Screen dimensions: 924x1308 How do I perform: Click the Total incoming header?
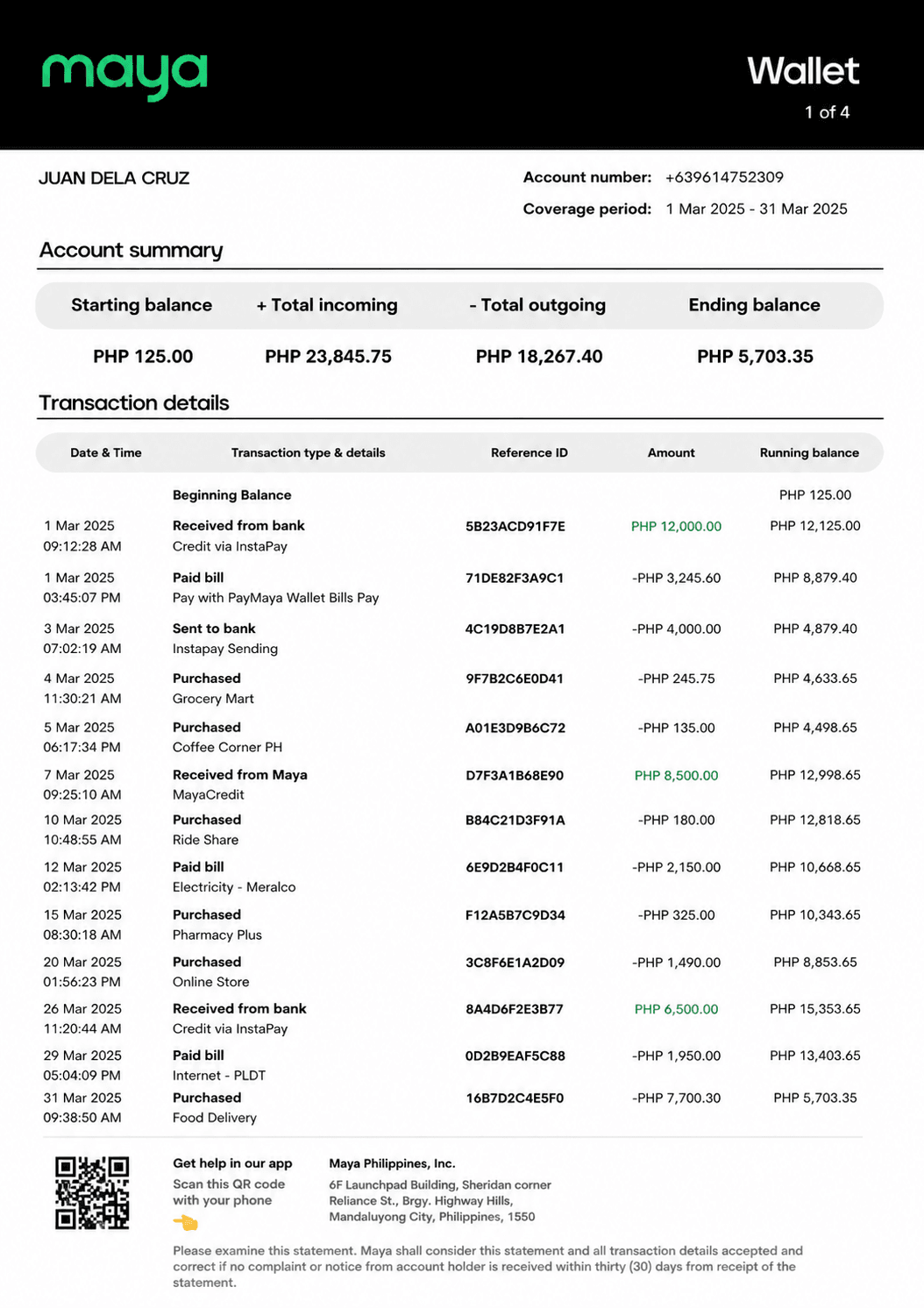327,305
